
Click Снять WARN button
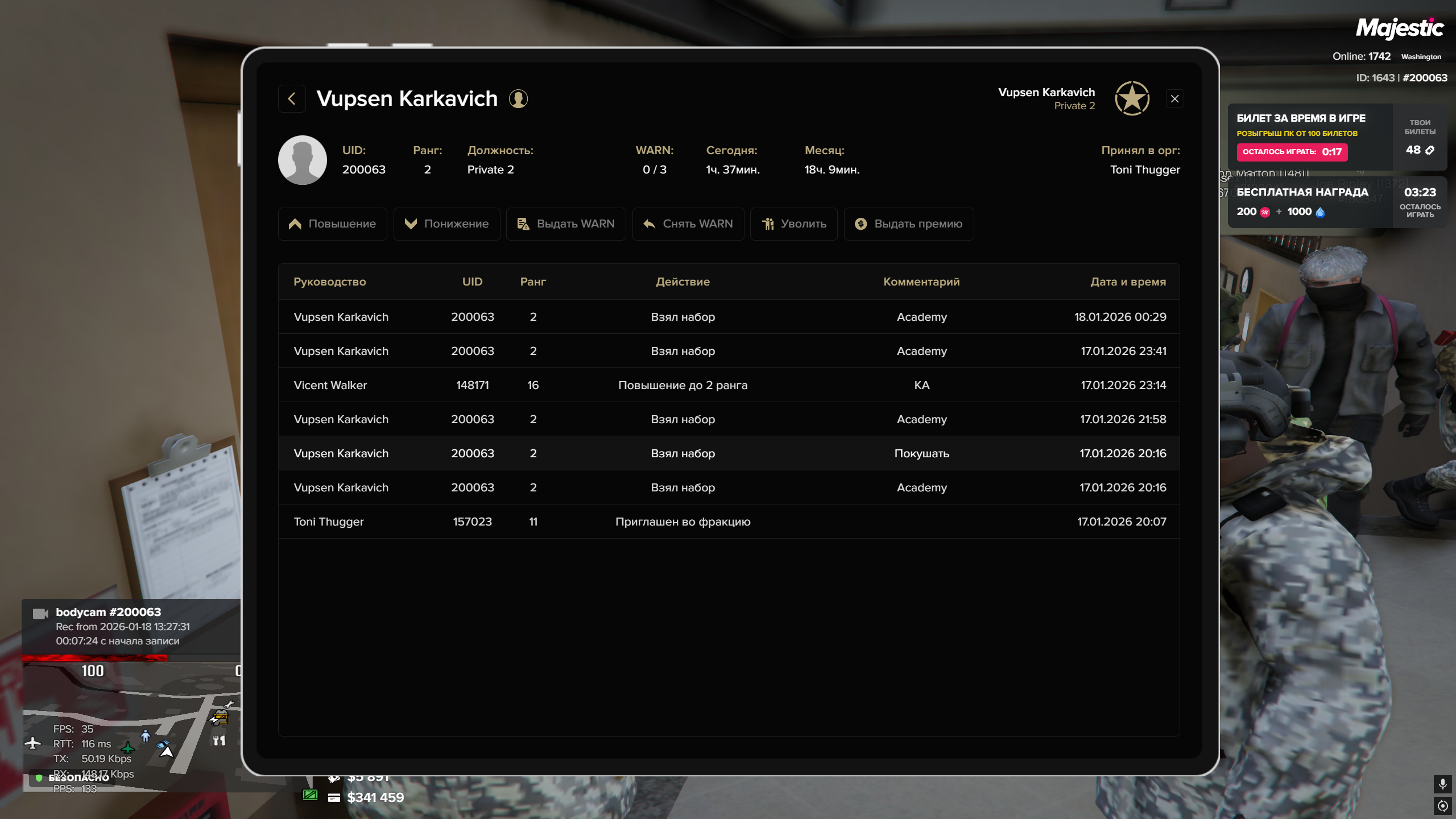pos(688,224)
